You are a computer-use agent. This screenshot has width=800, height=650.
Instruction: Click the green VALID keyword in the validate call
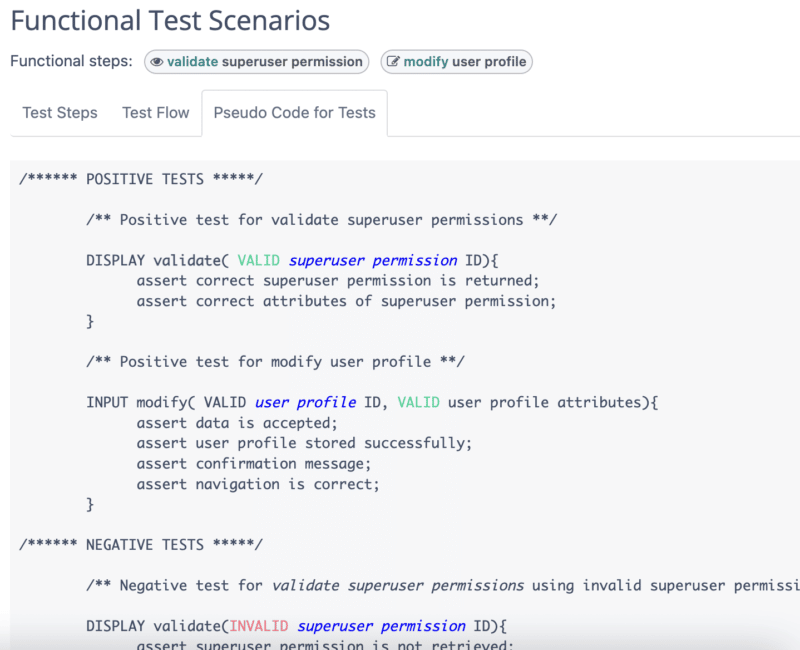tap(258, 260)
